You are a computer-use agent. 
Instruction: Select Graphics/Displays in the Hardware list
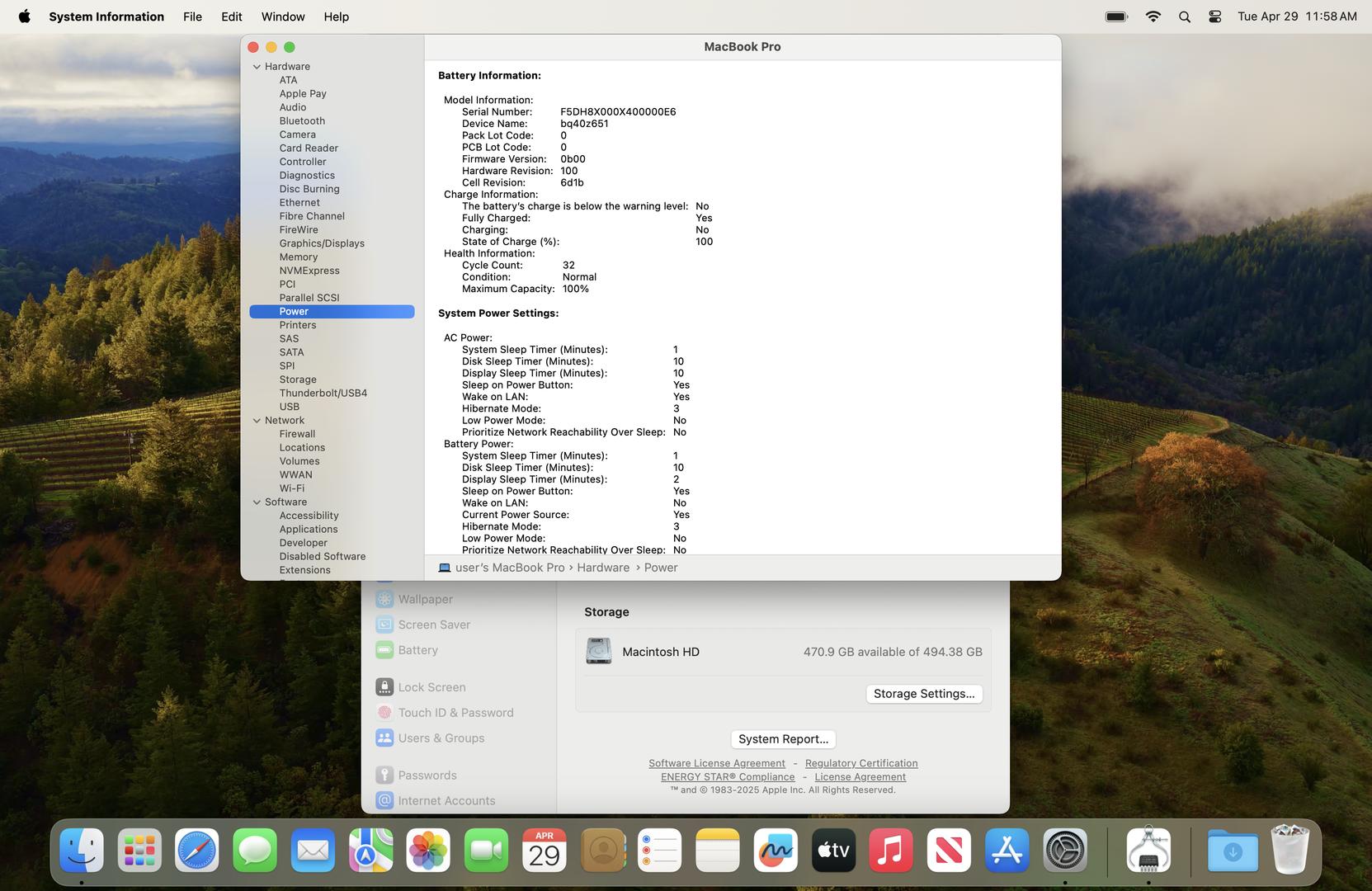(x=321, y=243)
